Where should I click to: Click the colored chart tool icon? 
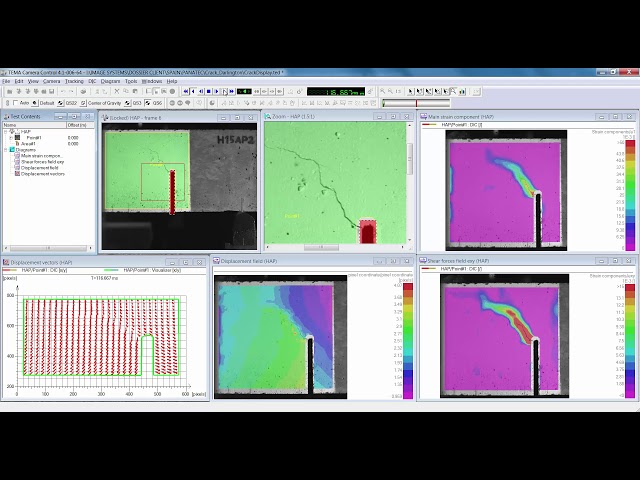pos(462,91)
